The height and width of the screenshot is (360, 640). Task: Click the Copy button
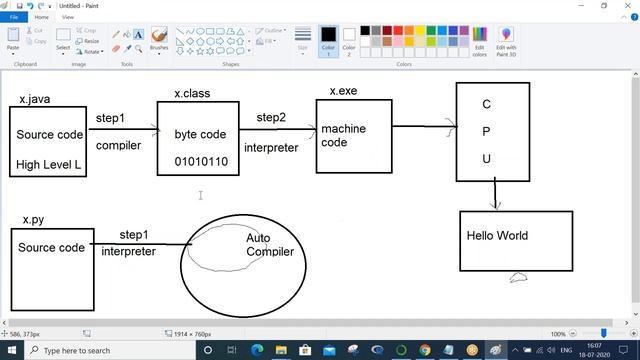coord(36,41)
